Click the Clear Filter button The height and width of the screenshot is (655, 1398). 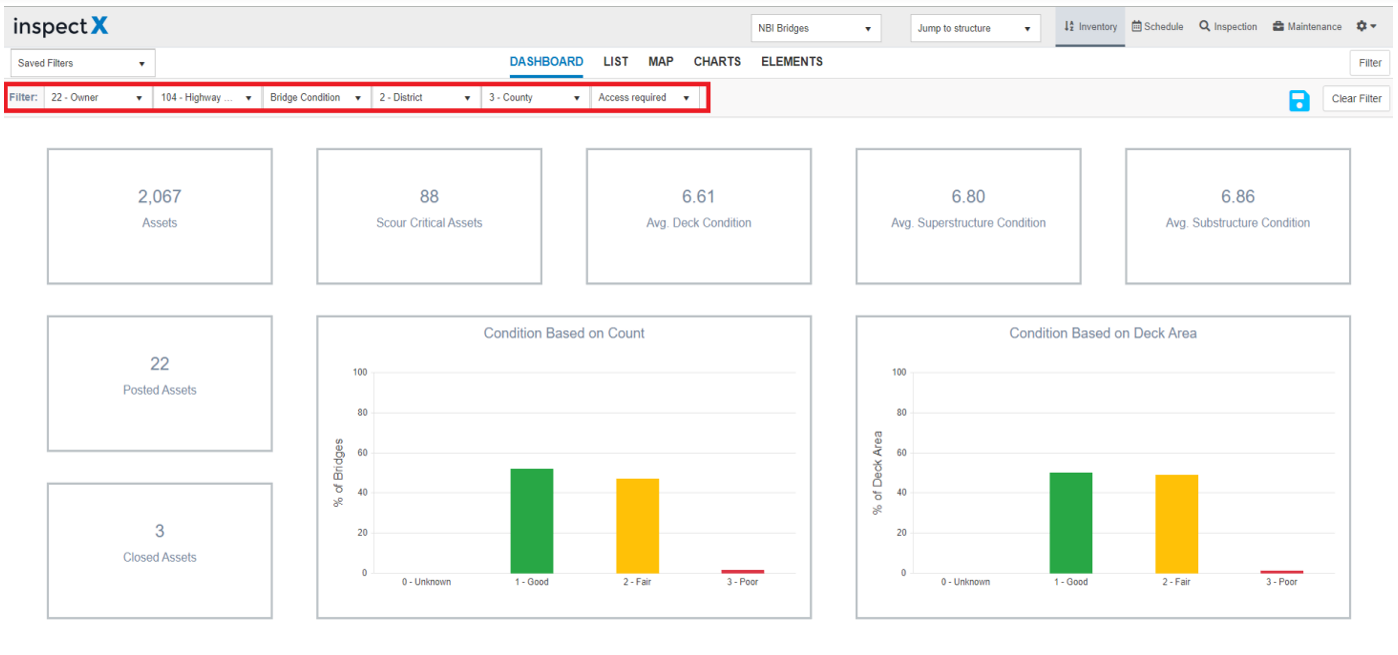(1357, 99)
